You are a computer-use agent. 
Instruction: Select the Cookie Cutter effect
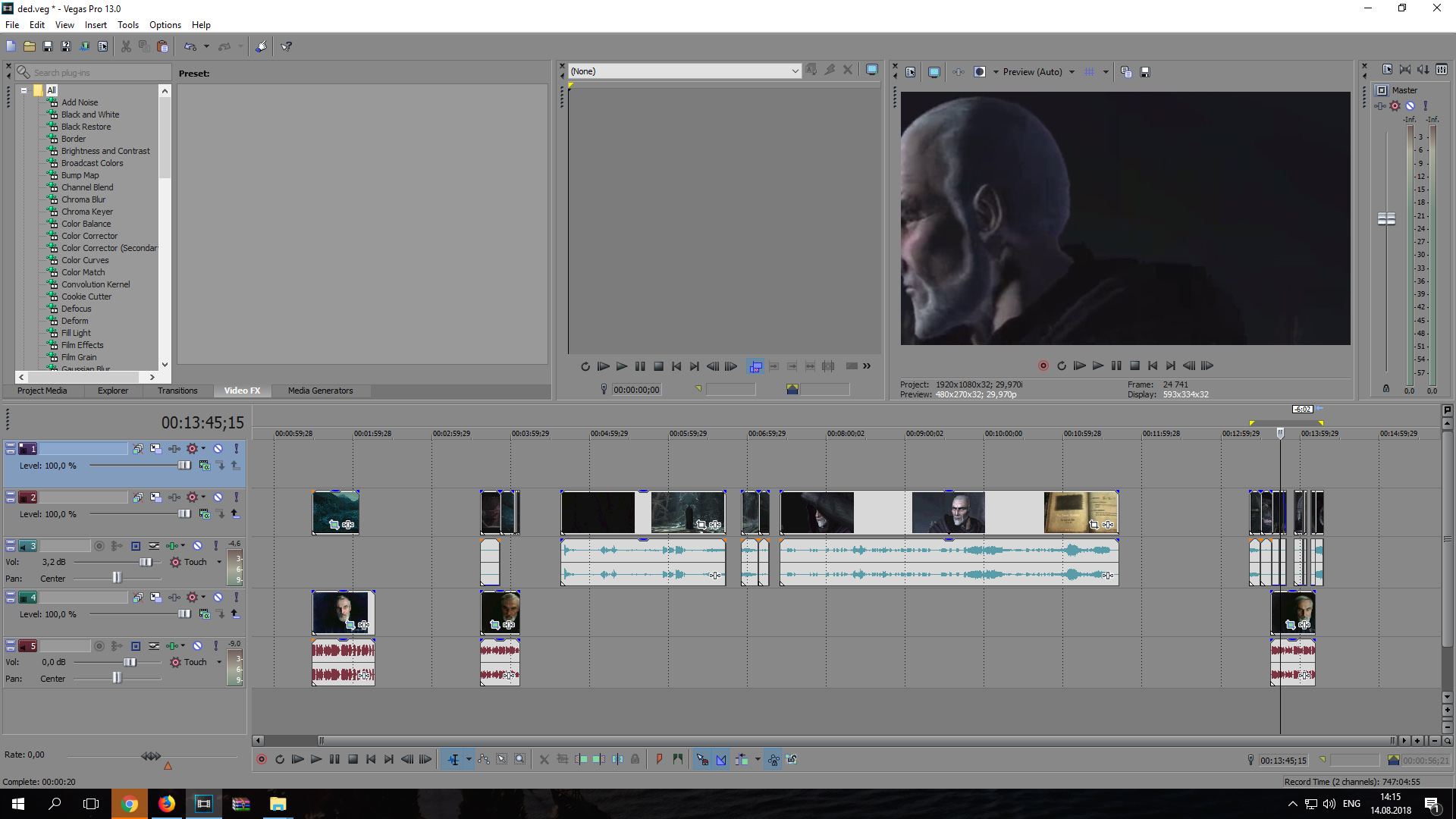86,297
